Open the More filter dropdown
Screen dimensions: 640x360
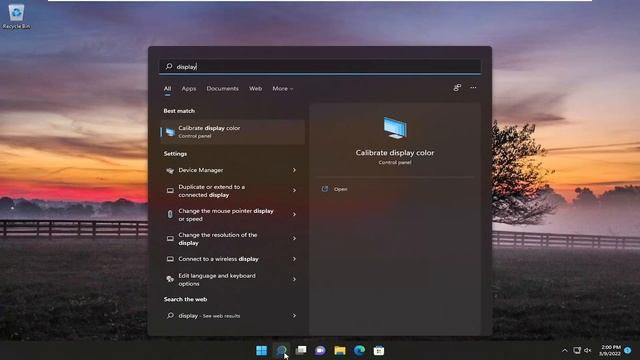point(282,89)
